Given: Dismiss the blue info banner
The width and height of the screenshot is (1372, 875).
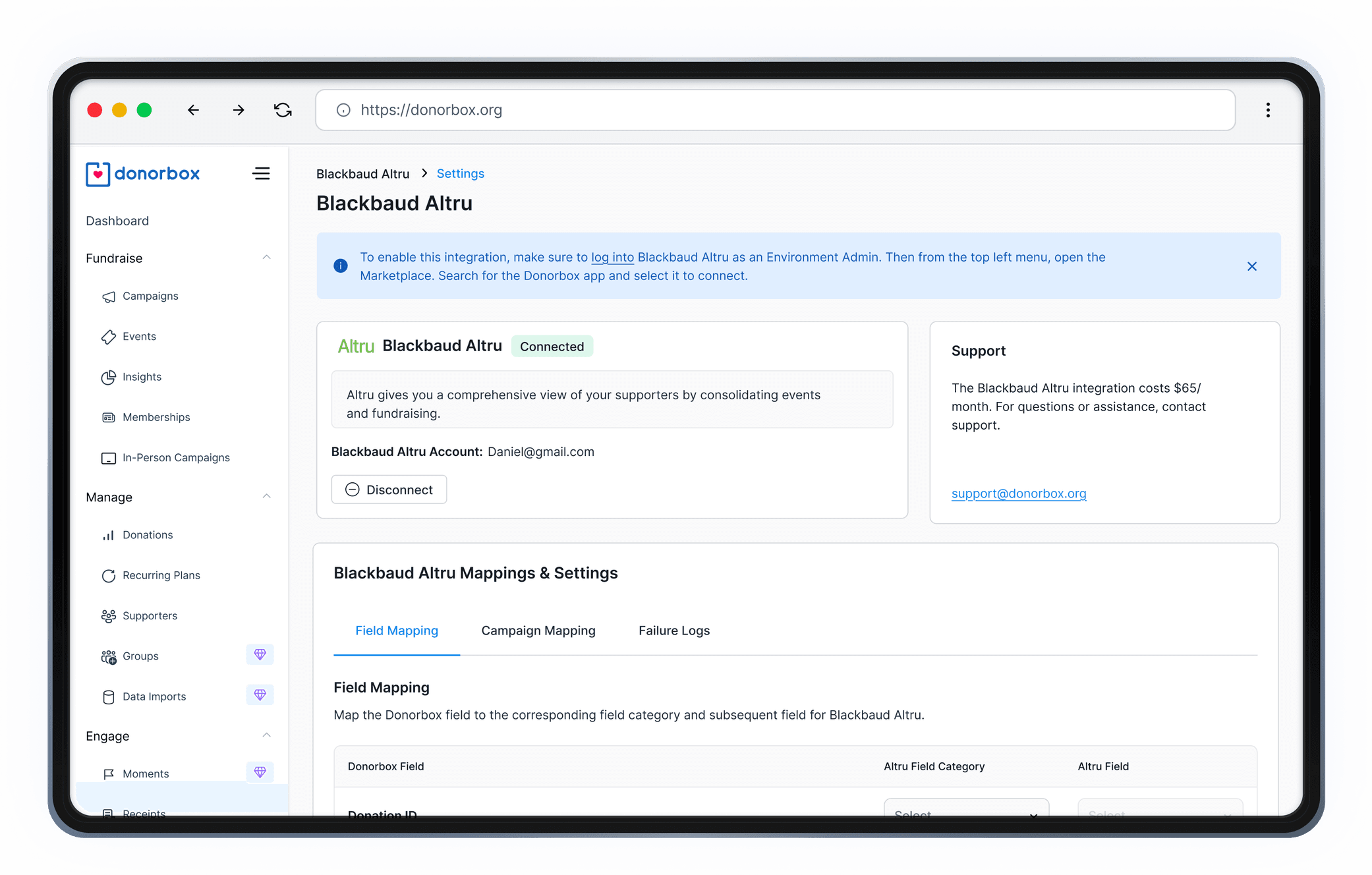Looking at the screenshot, I should (x=1252, y=266).
